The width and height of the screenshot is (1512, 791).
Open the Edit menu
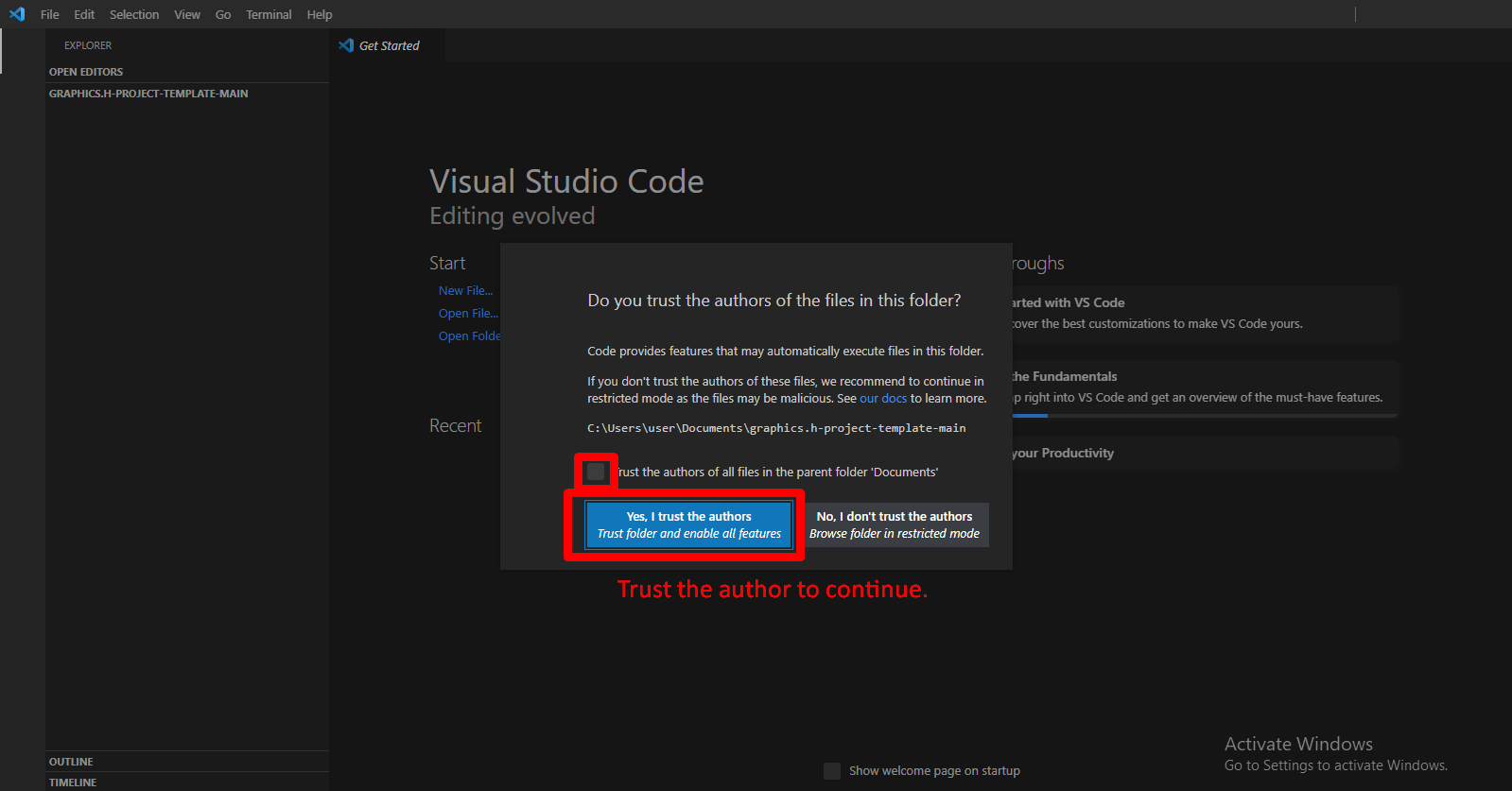pos(84,14)
